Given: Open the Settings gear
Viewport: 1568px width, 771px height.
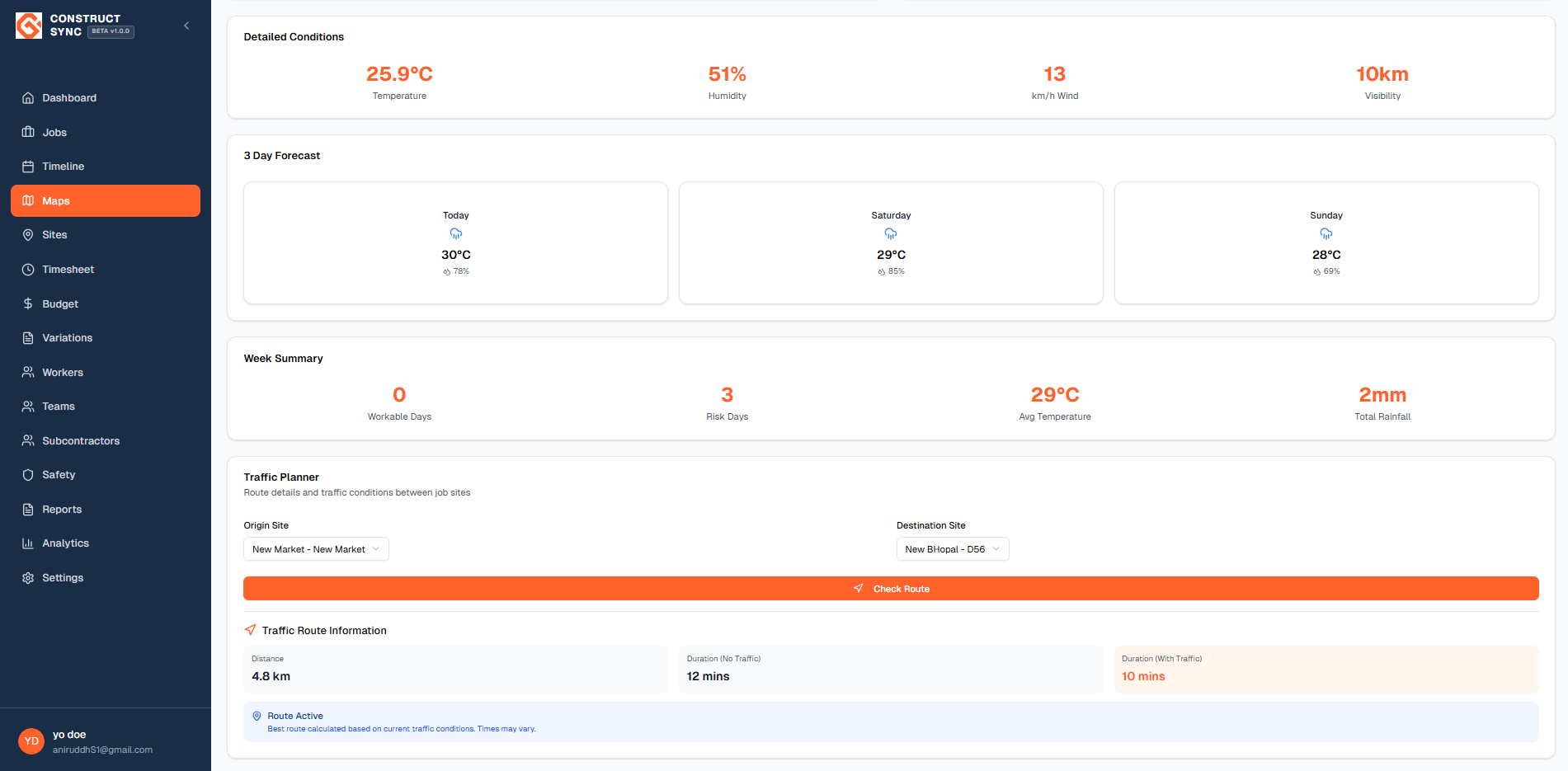Looking at the screenshot, I should tap(29, 577).
